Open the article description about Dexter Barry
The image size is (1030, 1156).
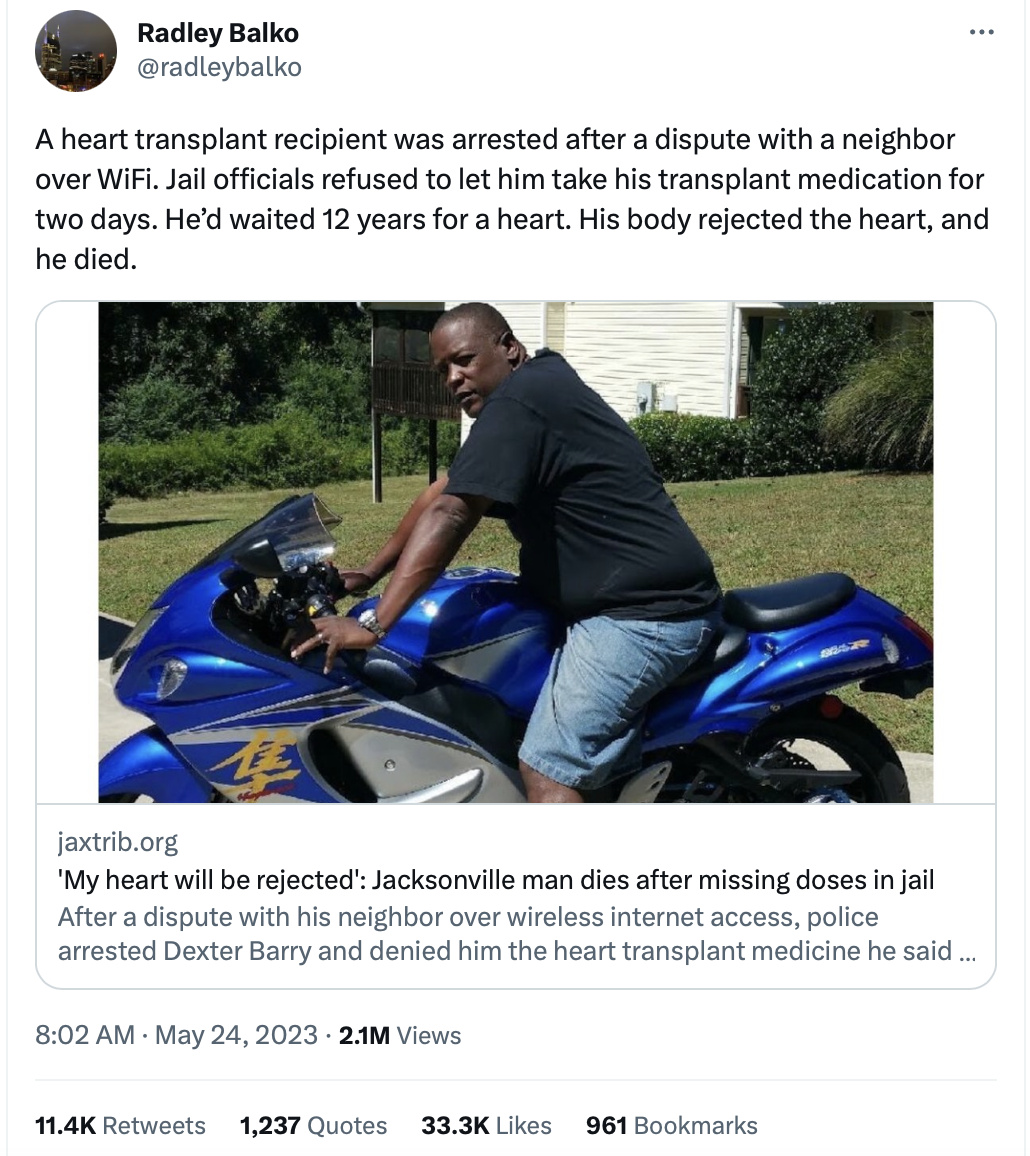point(517,933)
